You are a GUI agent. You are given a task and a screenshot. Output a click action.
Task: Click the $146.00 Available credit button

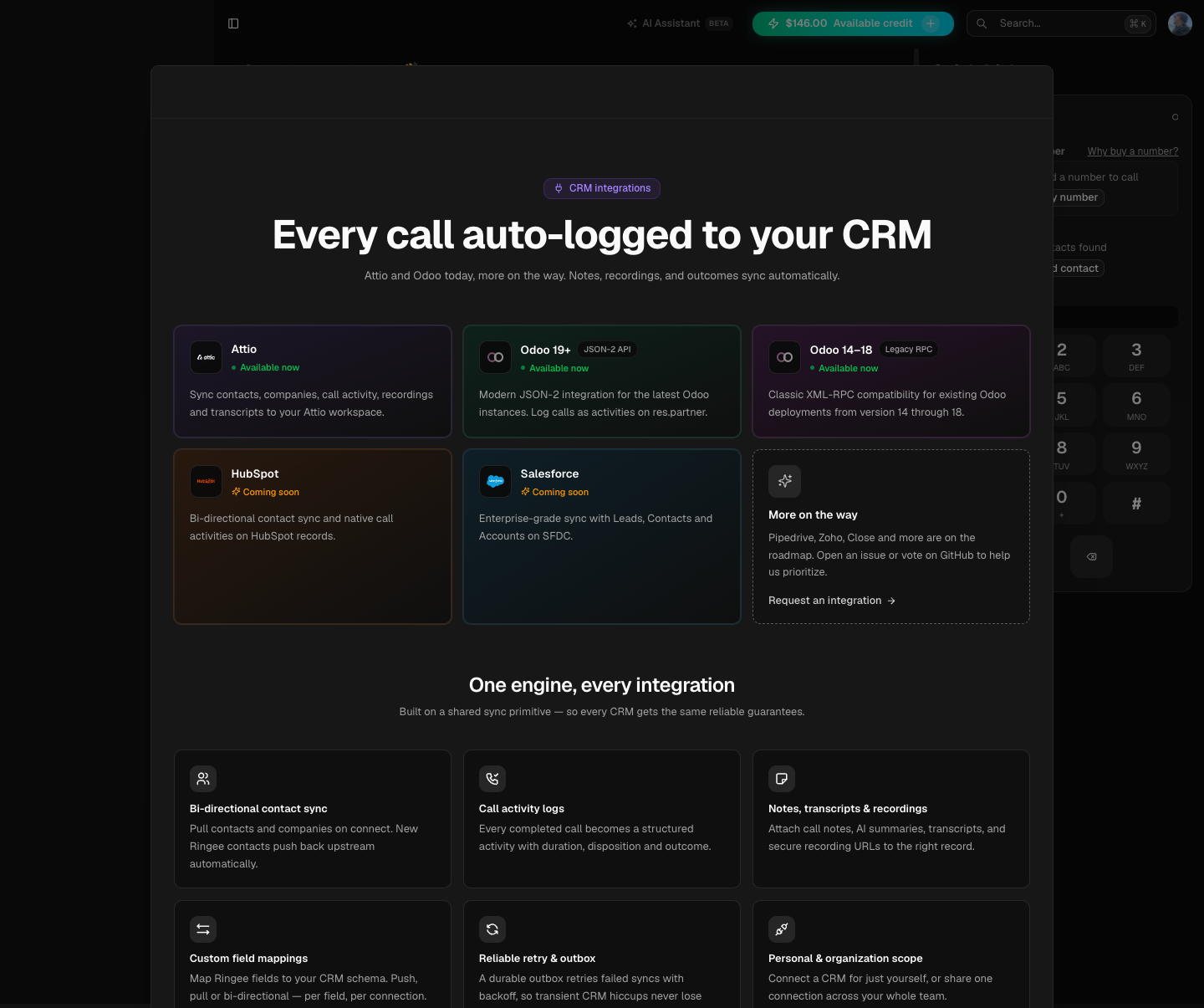click(x=853, y=23)
